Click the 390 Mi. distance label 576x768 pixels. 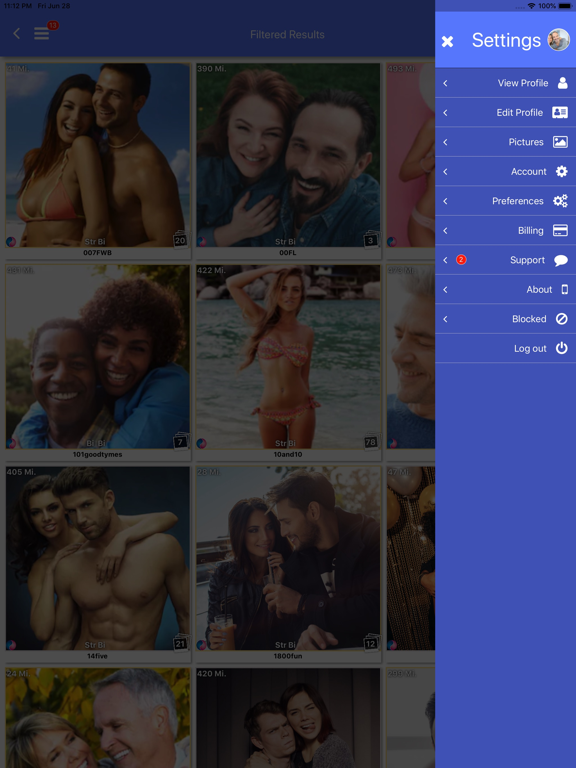click(212, 69)
